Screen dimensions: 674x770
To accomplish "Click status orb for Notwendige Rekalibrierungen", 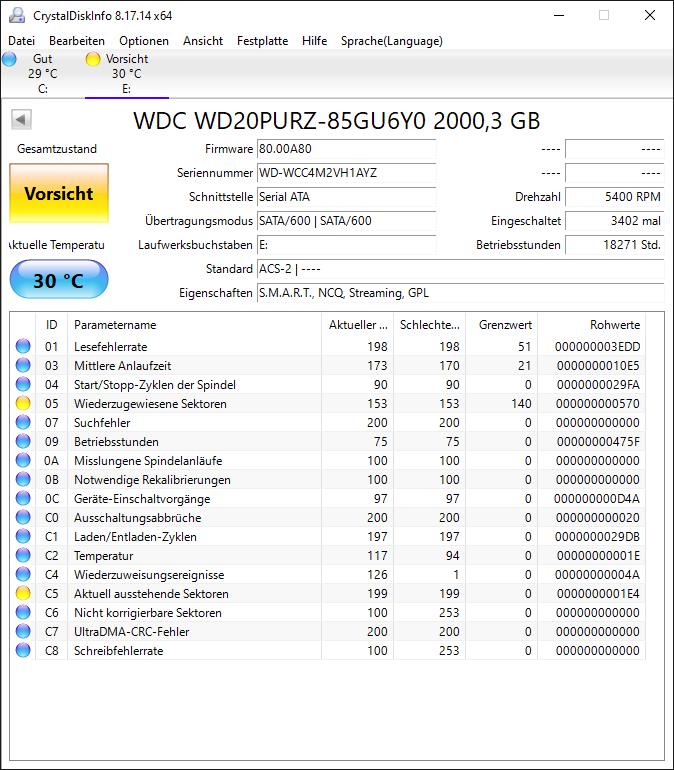I will (x=23, y=479).
